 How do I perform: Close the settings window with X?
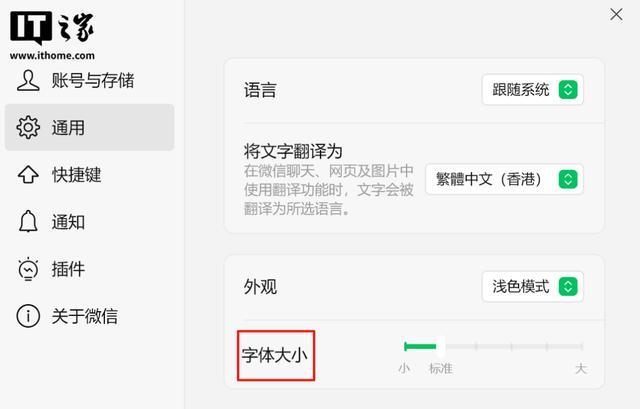click(616, 15)
